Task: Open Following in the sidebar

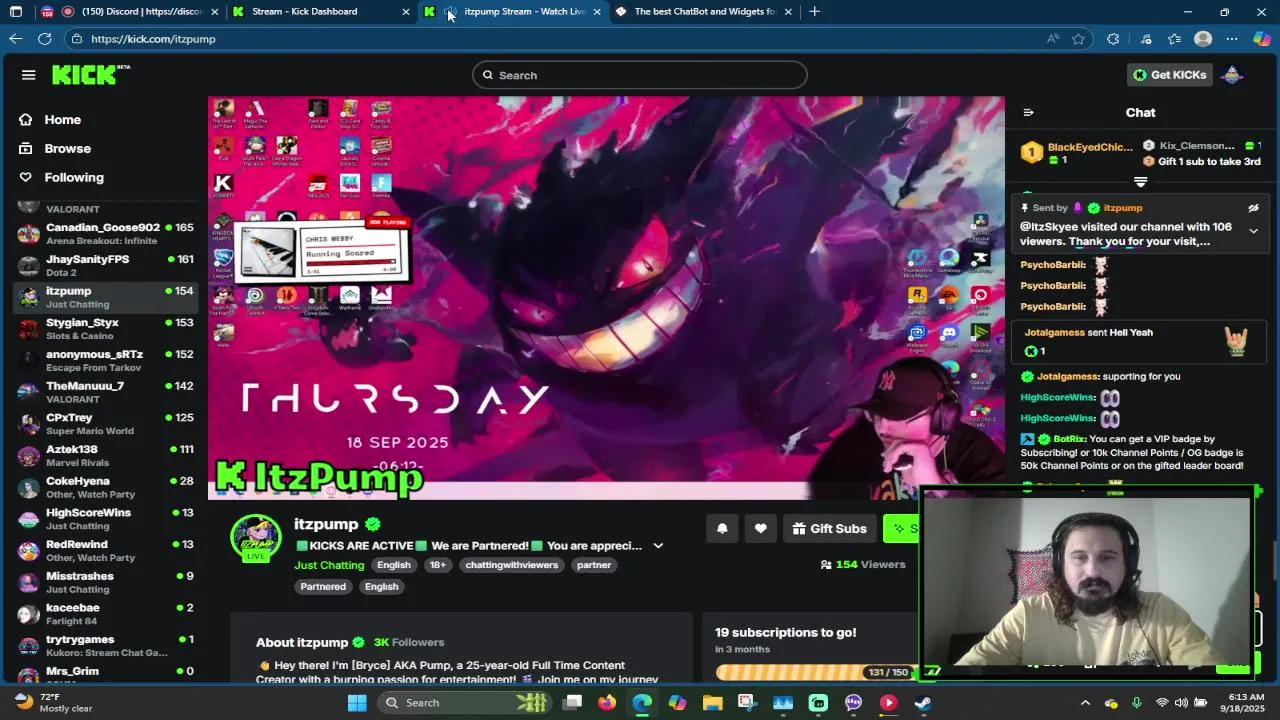Action: (x=74, y=177)
